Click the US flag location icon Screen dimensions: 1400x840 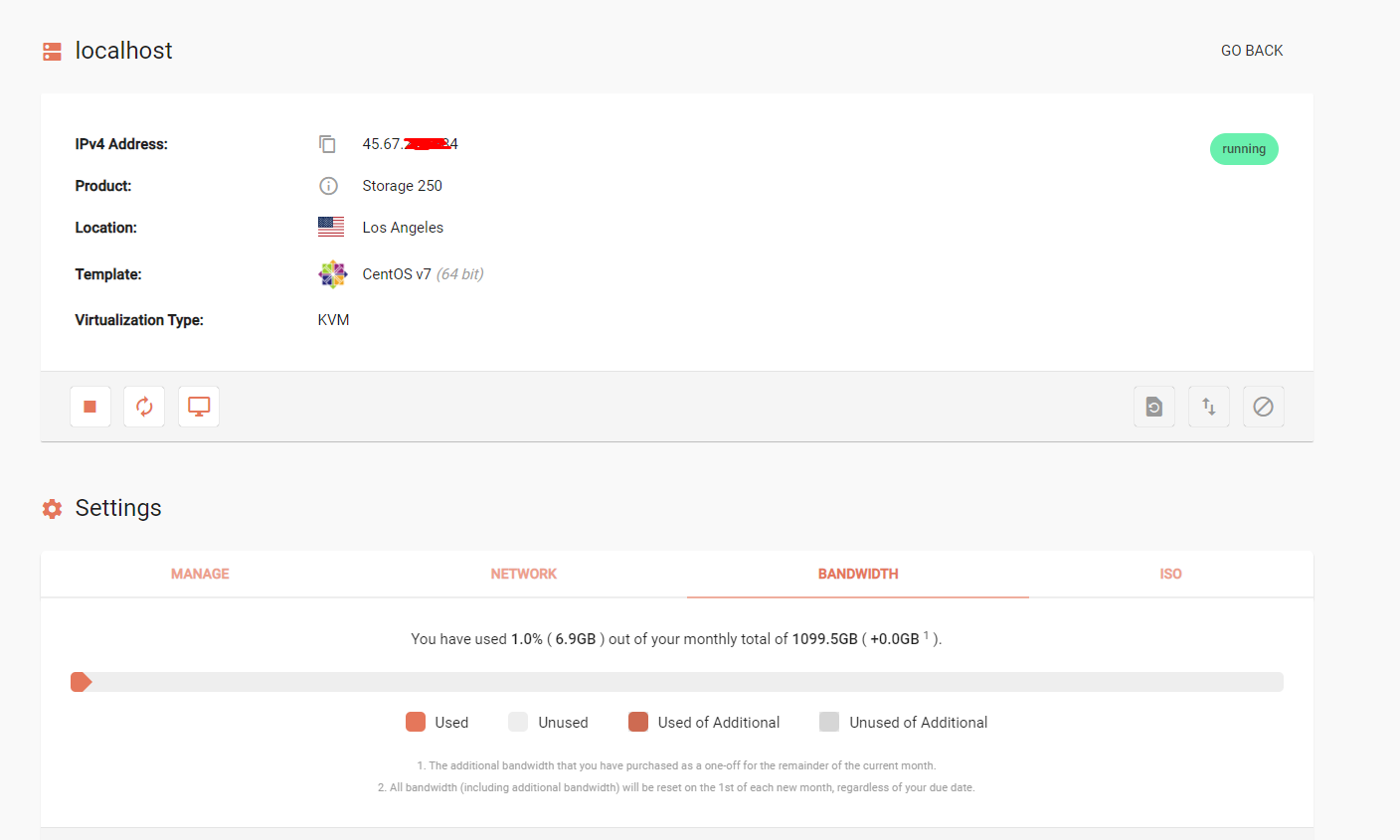(331, 227)
